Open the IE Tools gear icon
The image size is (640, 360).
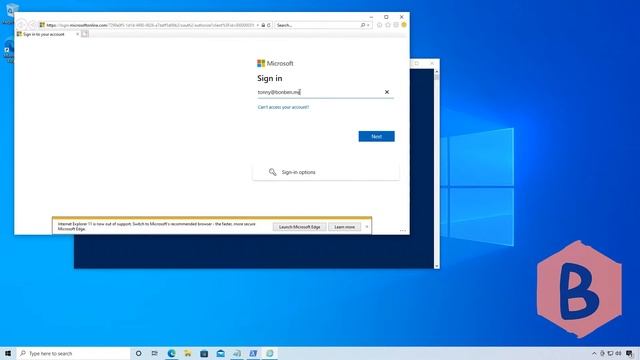tap(396, 25)
